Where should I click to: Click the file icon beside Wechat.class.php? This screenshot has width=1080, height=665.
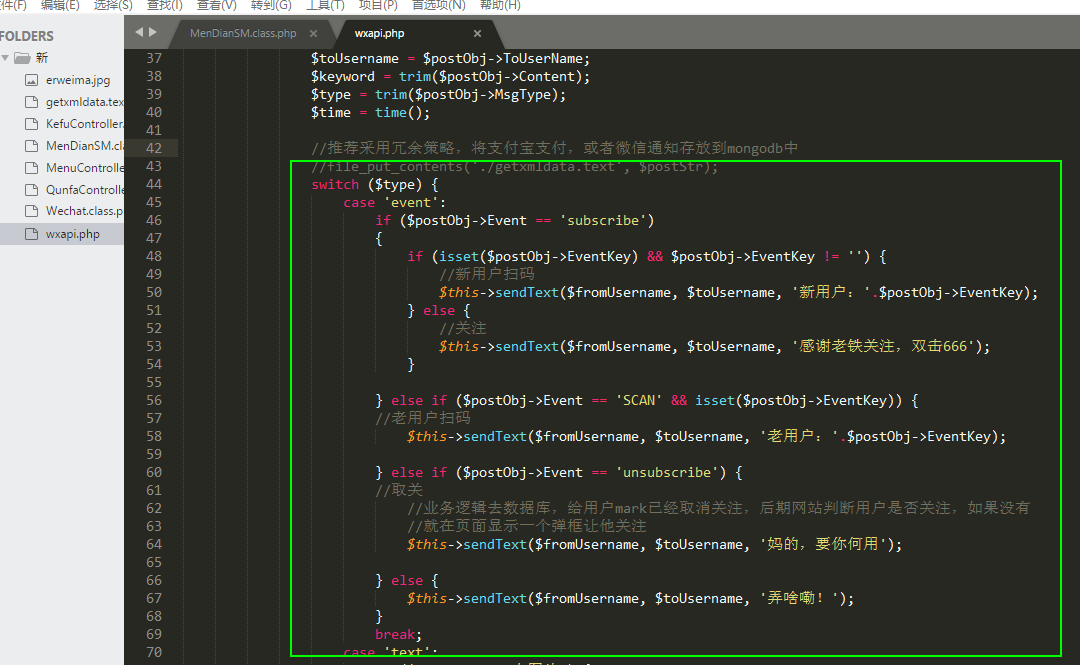(31, 212)
